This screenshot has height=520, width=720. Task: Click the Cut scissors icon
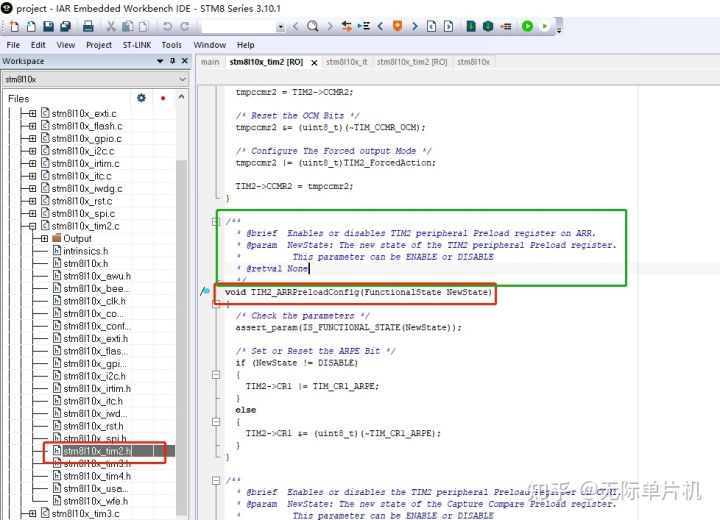(110, 26)
